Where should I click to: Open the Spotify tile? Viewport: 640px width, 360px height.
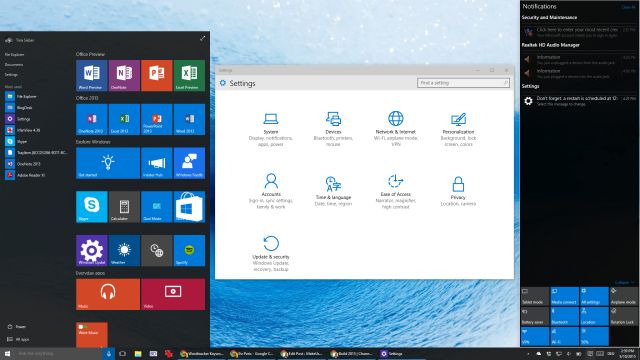coord(189,251)
